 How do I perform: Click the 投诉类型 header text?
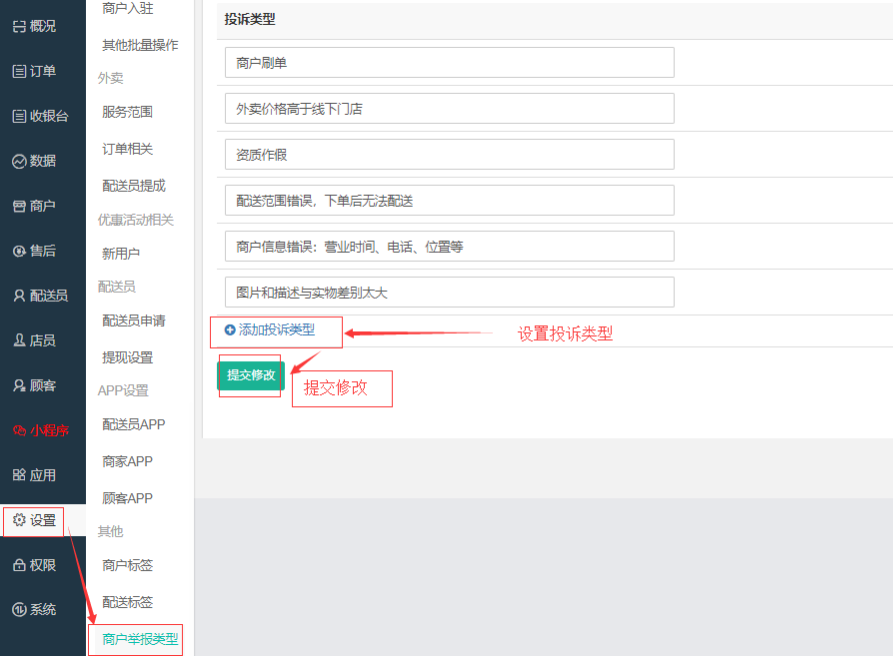pos(250,19)
